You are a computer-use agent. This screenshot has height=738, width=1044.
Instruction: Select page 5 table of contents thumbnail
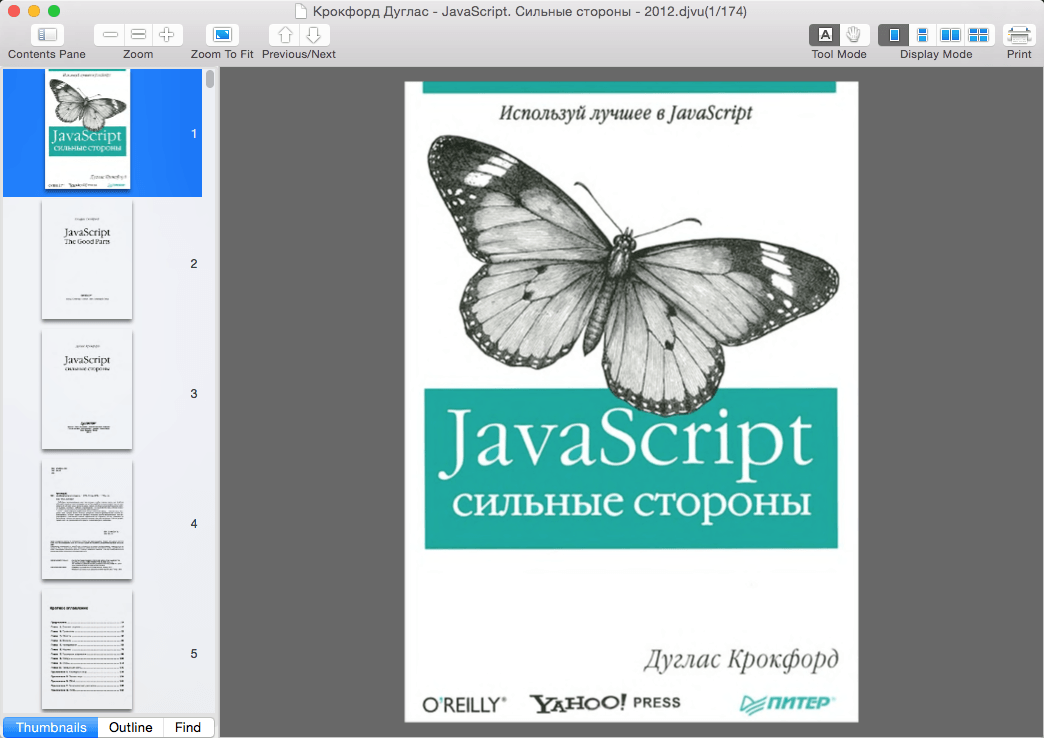[x=87, y=649]
